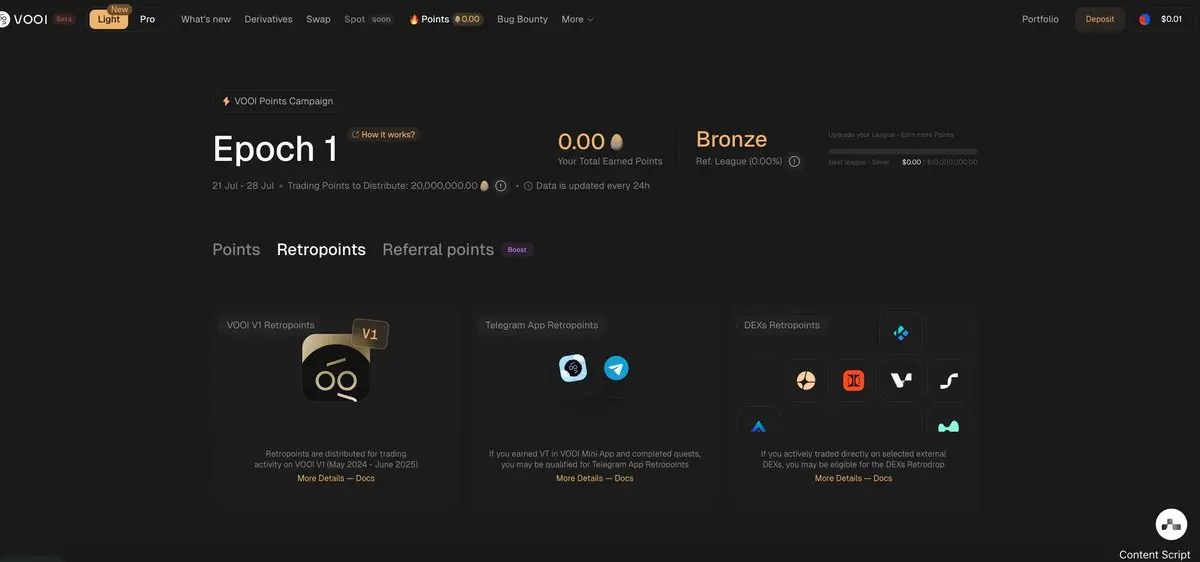Click the white V-shaped DEX icon

pos(901,381)
